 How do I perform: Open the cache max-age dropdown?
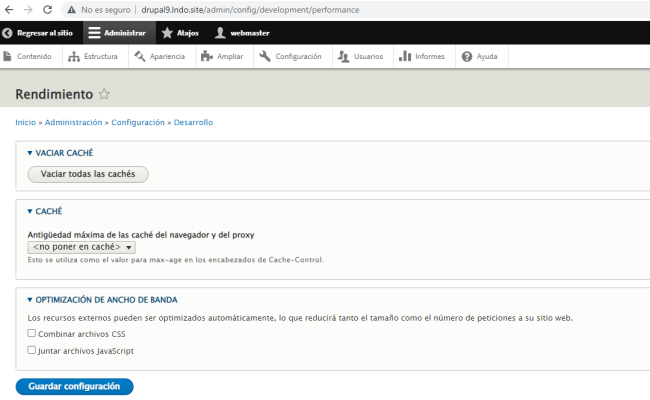(x=82, y=247)
